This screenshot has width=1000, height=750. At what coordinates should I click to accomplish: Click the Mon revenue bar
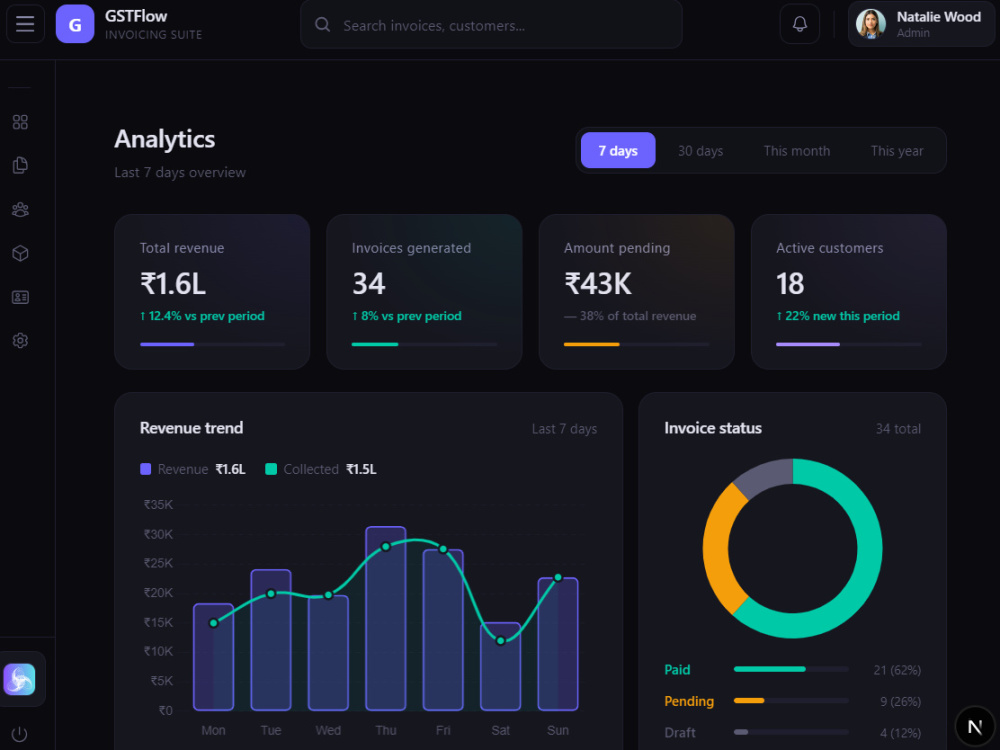pos(214,657)
